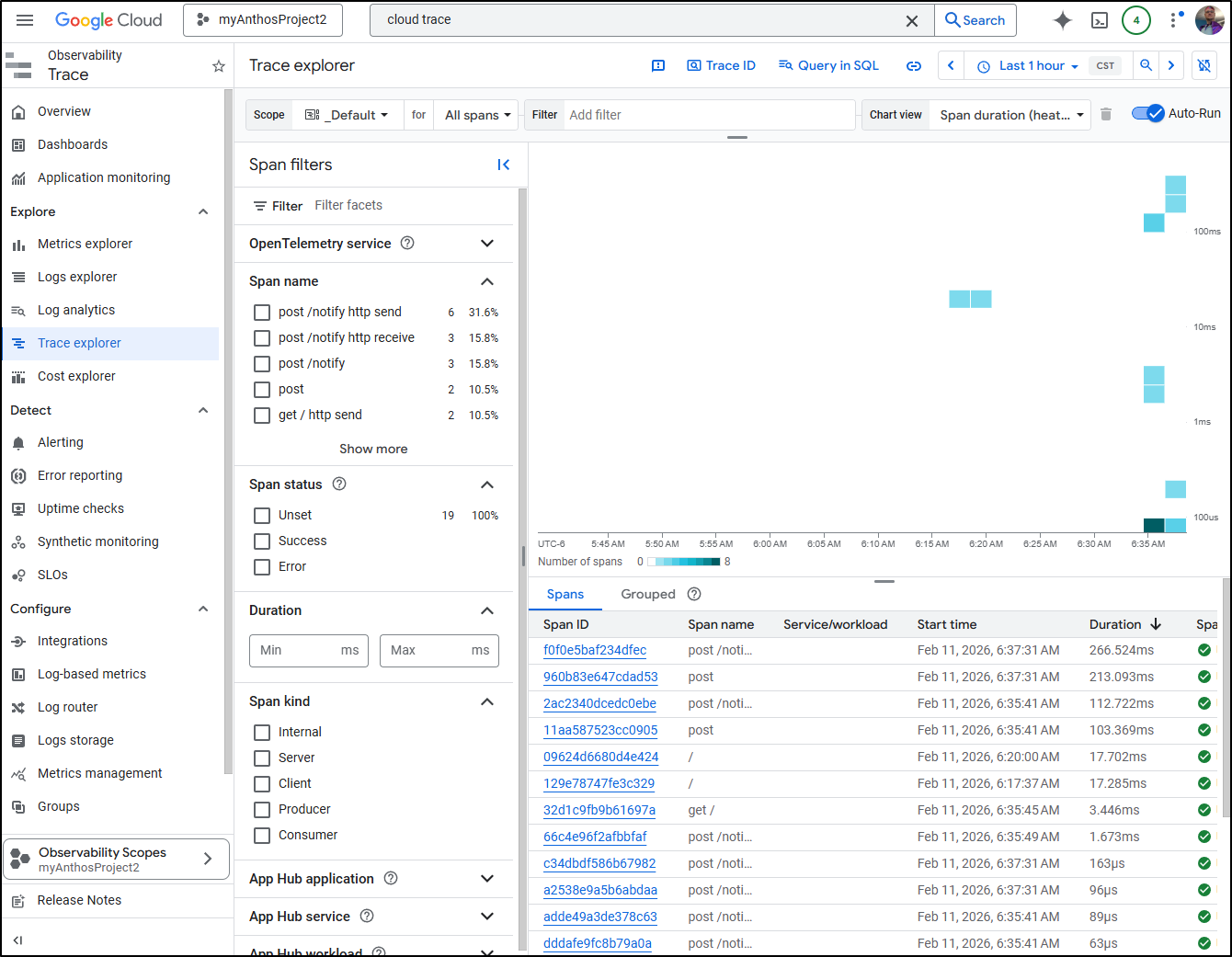Open Logs explorer in sidebar
This screenshot has height=957, width=1232.
click(77, 277)
